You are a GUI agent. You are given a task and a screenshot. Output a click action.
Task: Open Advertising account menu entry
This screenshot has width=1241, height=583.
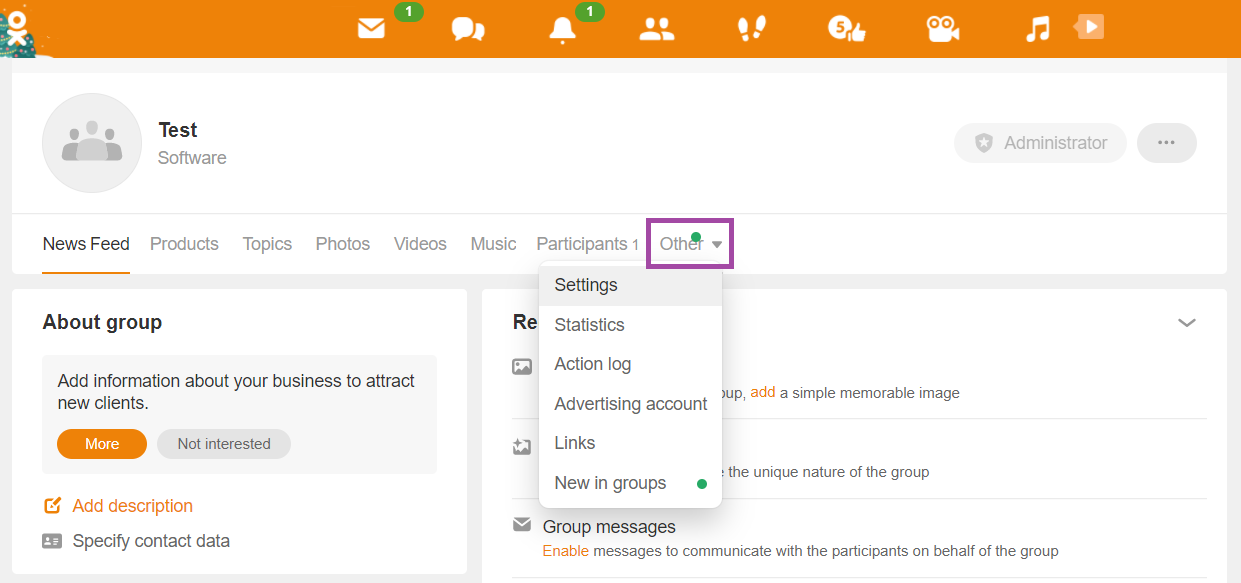pyautogui.click(x=630, y=404)
